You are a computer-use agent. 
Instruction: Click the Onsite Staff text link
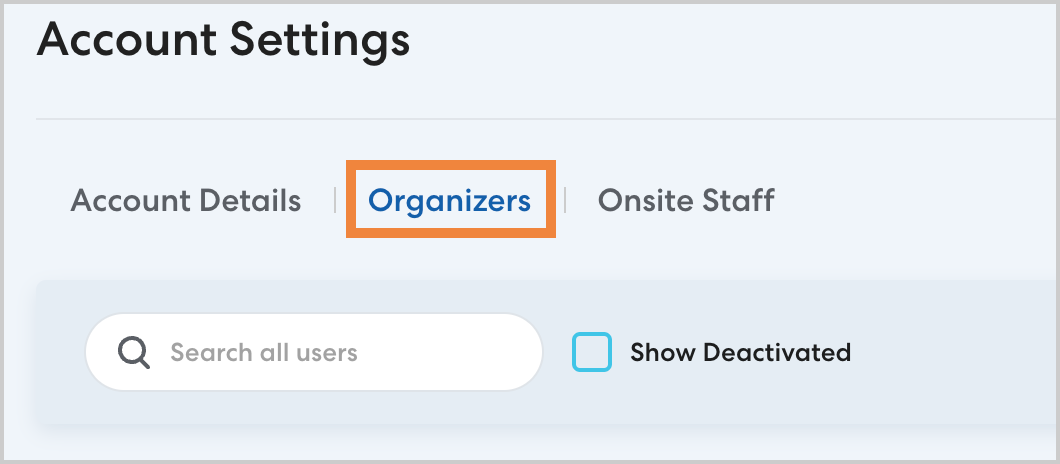(686, 200)
